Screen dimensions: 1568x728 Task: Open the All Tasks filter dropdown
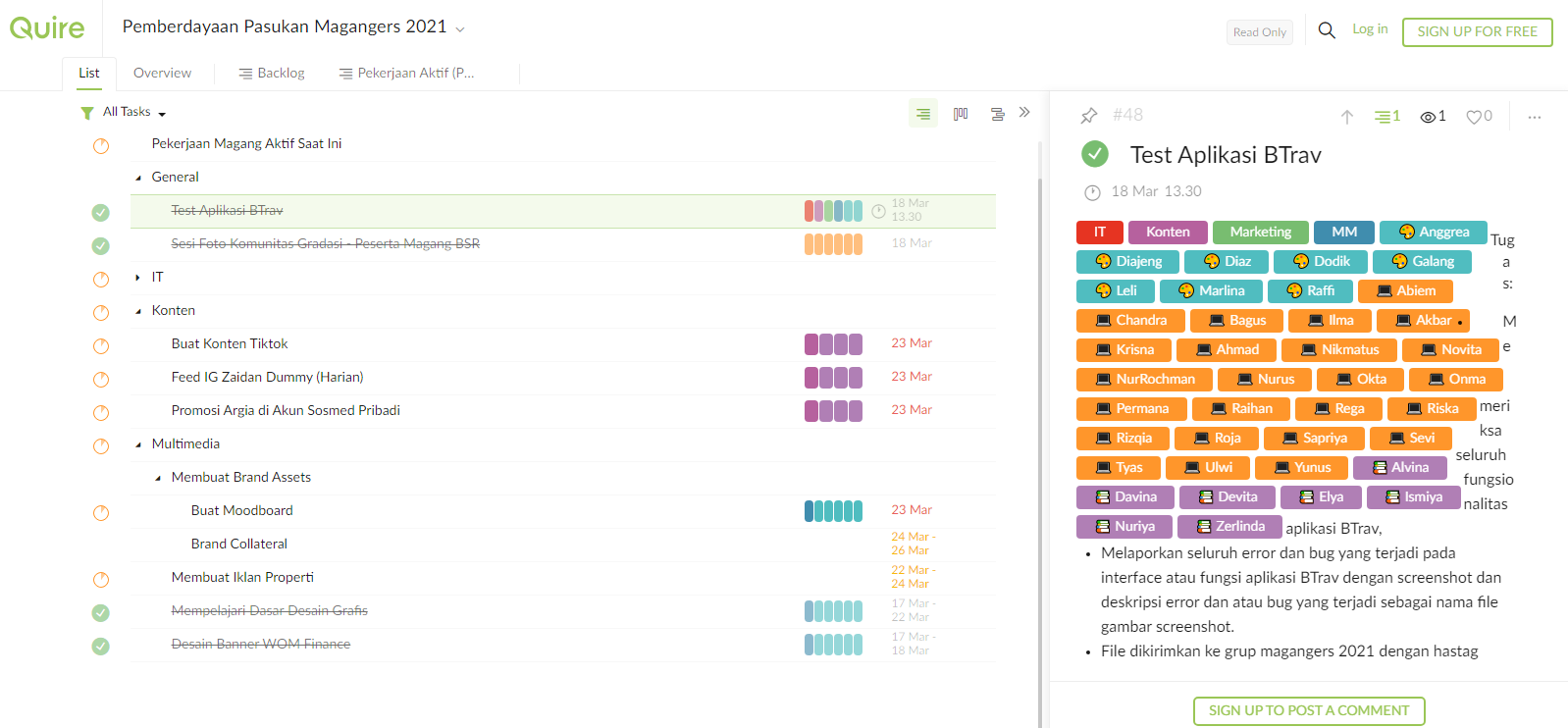tap(134, 112)
